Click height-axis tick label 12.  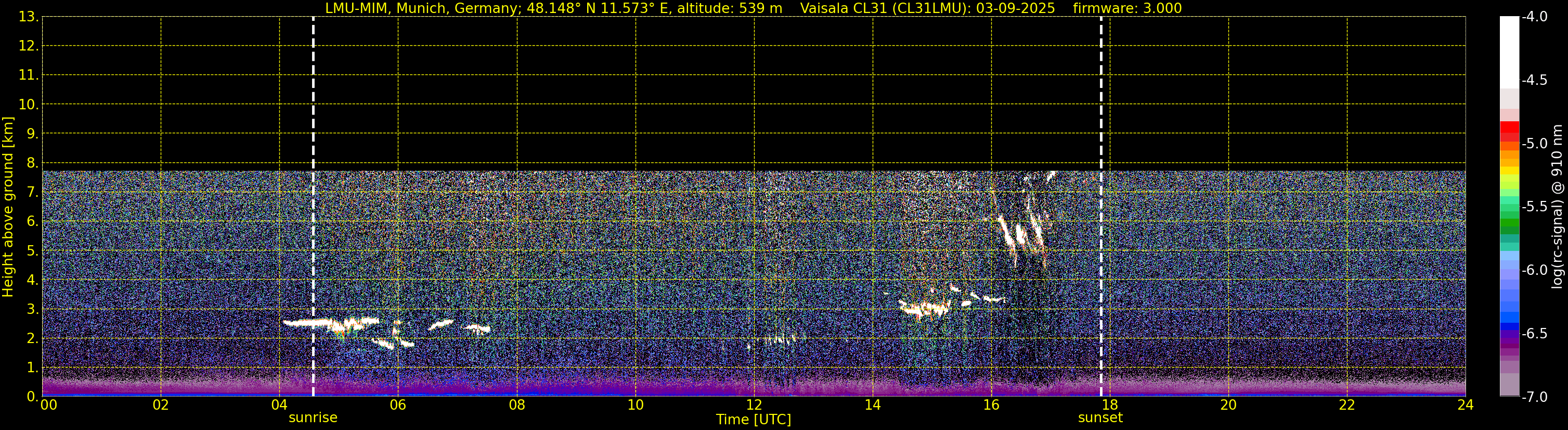pyautogui.click(x=28, y=46)
